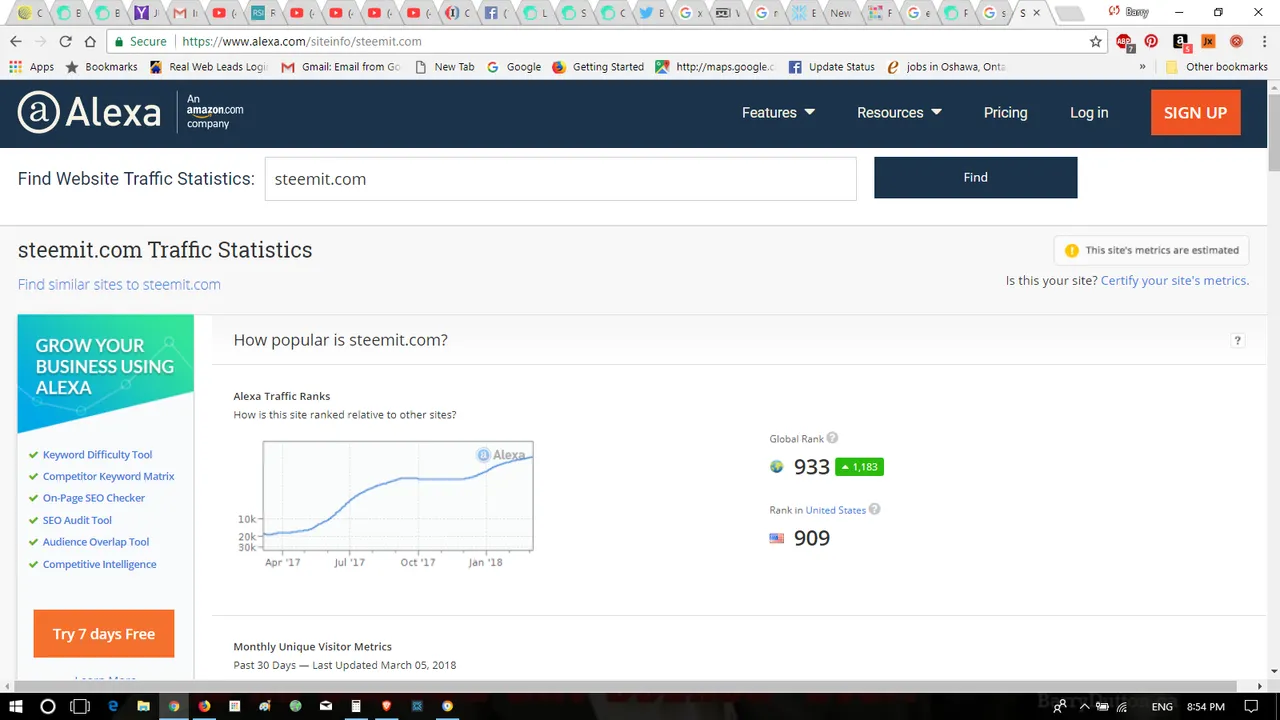Click the address bar URL
Screen dimensions: 1280x720
pyautogui.click(x=302, y=41)
